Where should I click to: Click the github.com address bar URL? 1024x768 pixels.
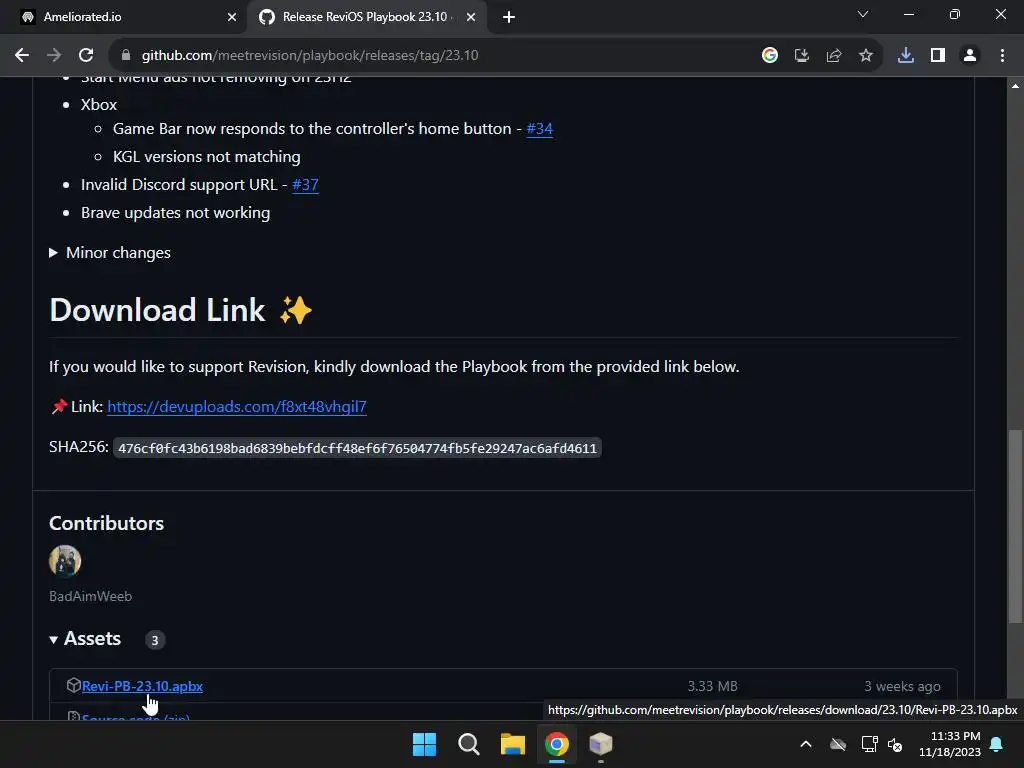point(310,56)
